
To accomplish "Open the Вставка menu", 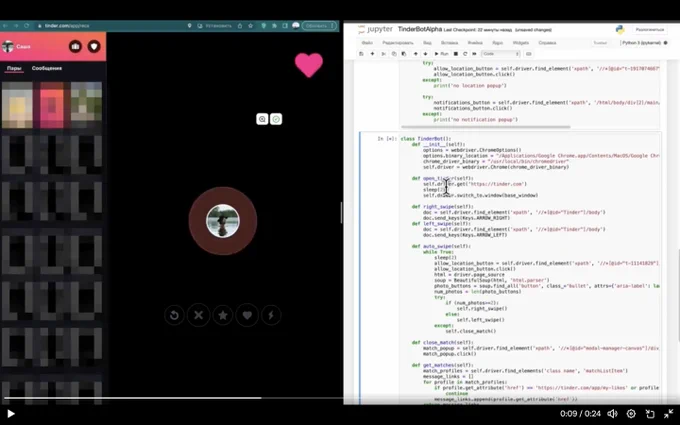I will 449,43.
